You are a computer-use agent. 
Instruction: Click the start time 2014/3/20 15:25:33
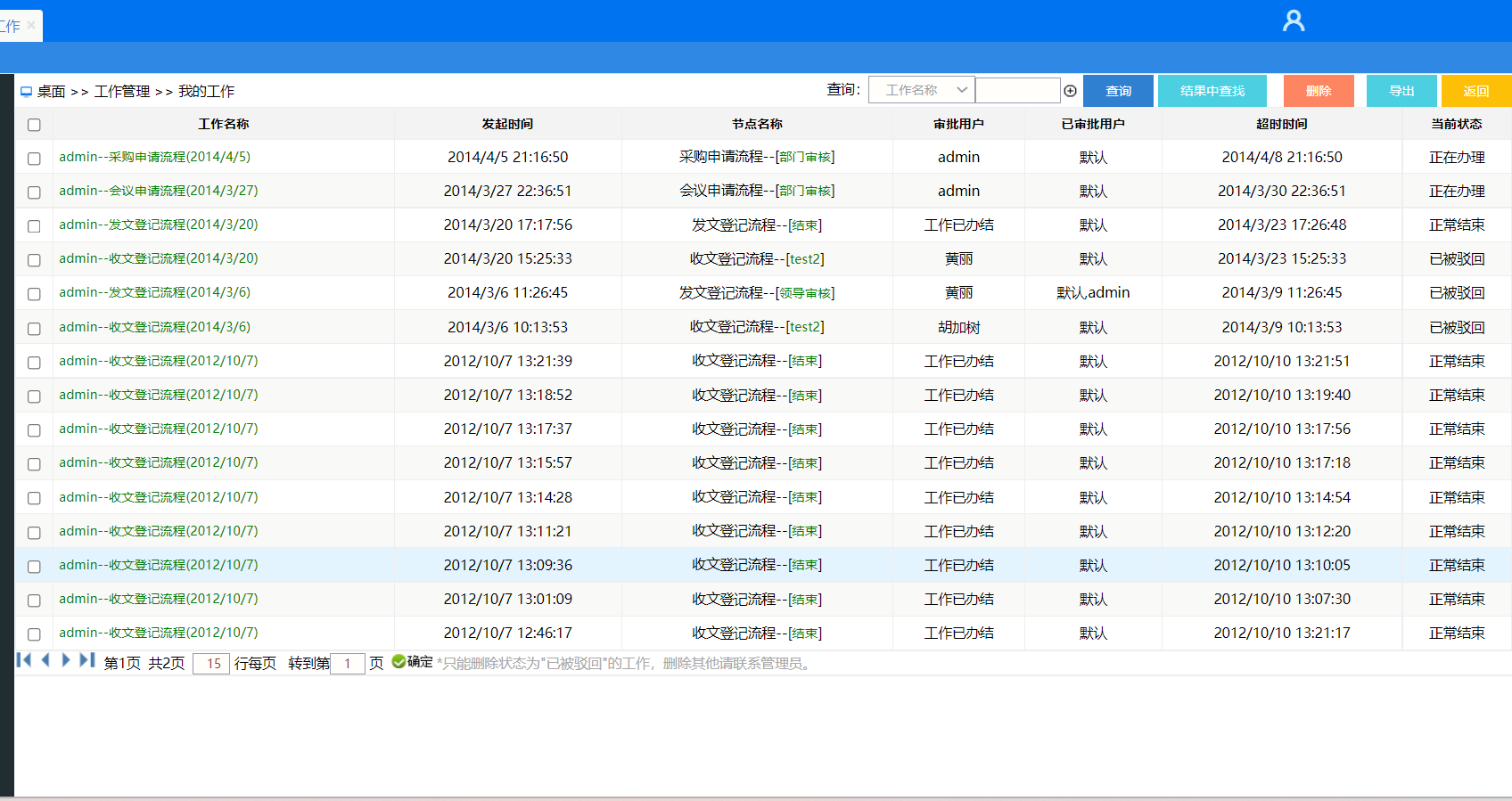(x=507, y=258)
